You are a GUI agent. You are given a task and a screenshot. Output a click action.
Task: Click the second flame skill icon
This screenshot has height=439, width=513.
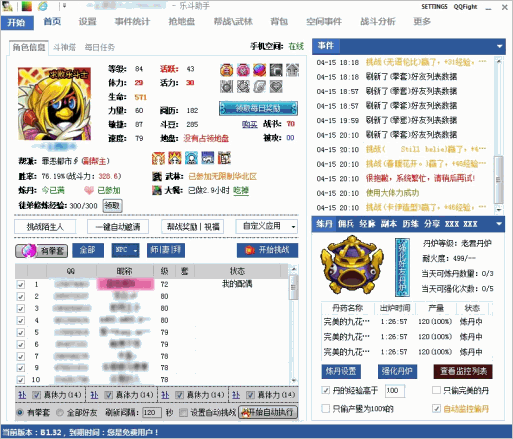point(175,158)
